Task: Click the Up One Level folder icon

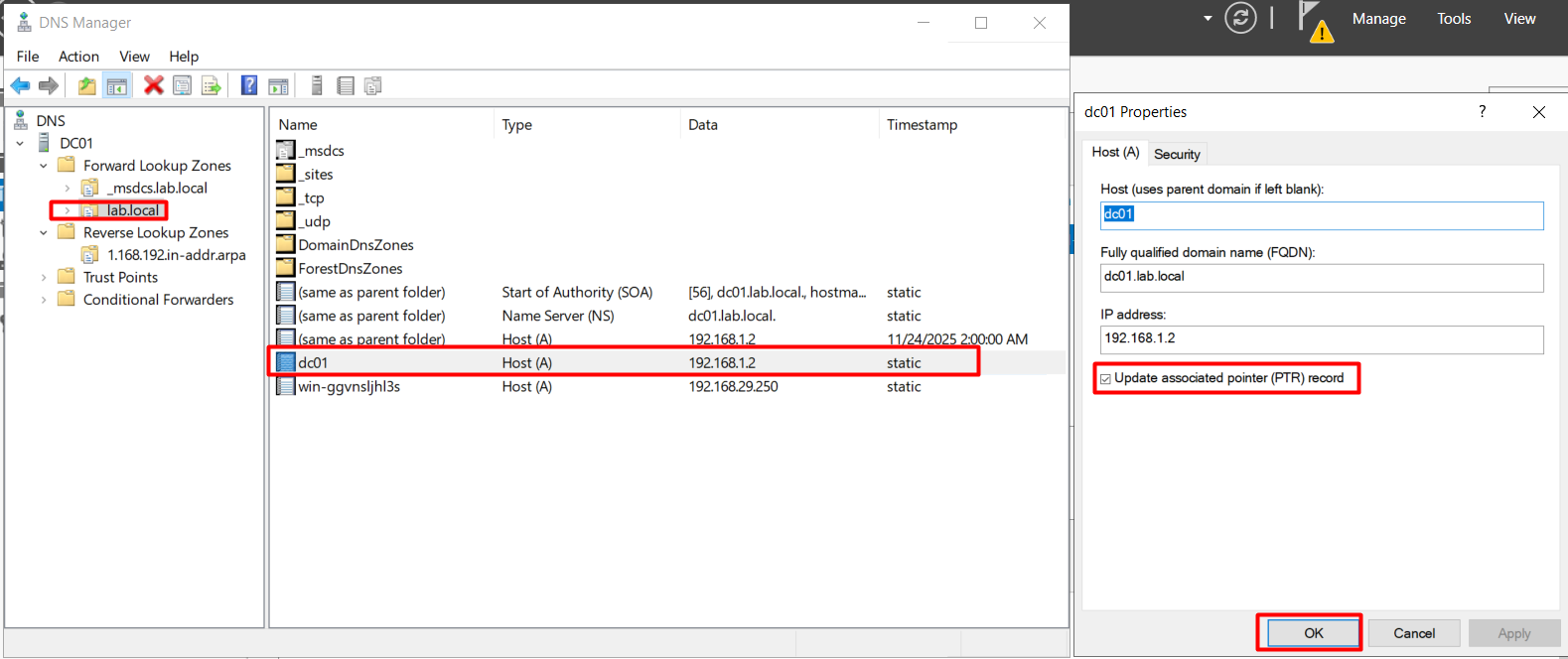Action: tap(87, 86)
